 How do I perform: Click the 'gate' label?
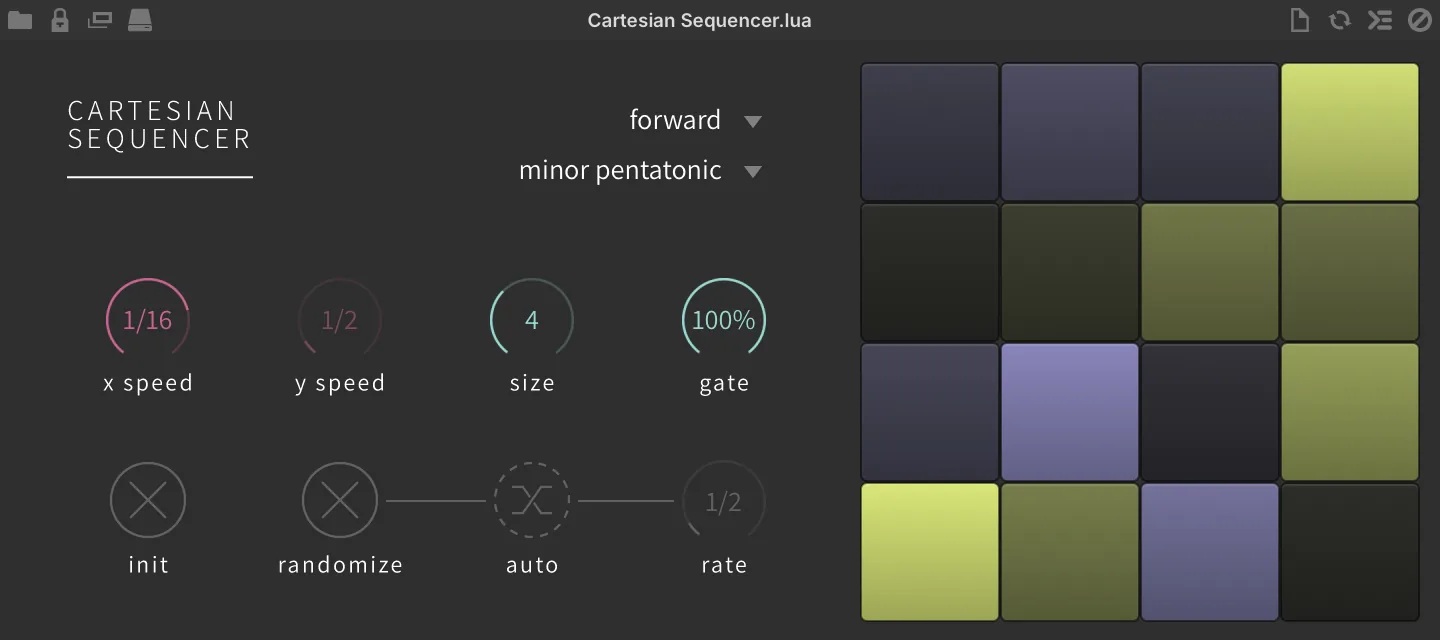724,384
